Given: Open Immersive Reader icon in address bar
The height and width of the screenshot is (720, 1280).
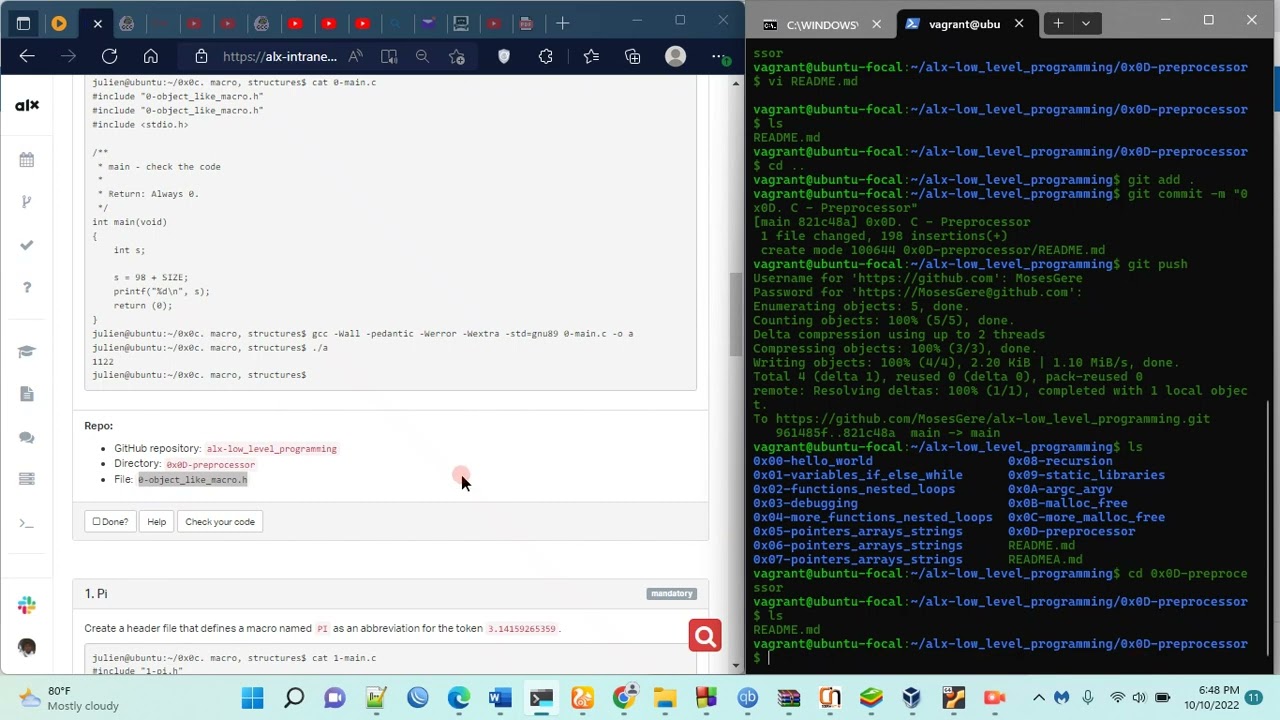Looking at the screenshot, I should point(389,57).
